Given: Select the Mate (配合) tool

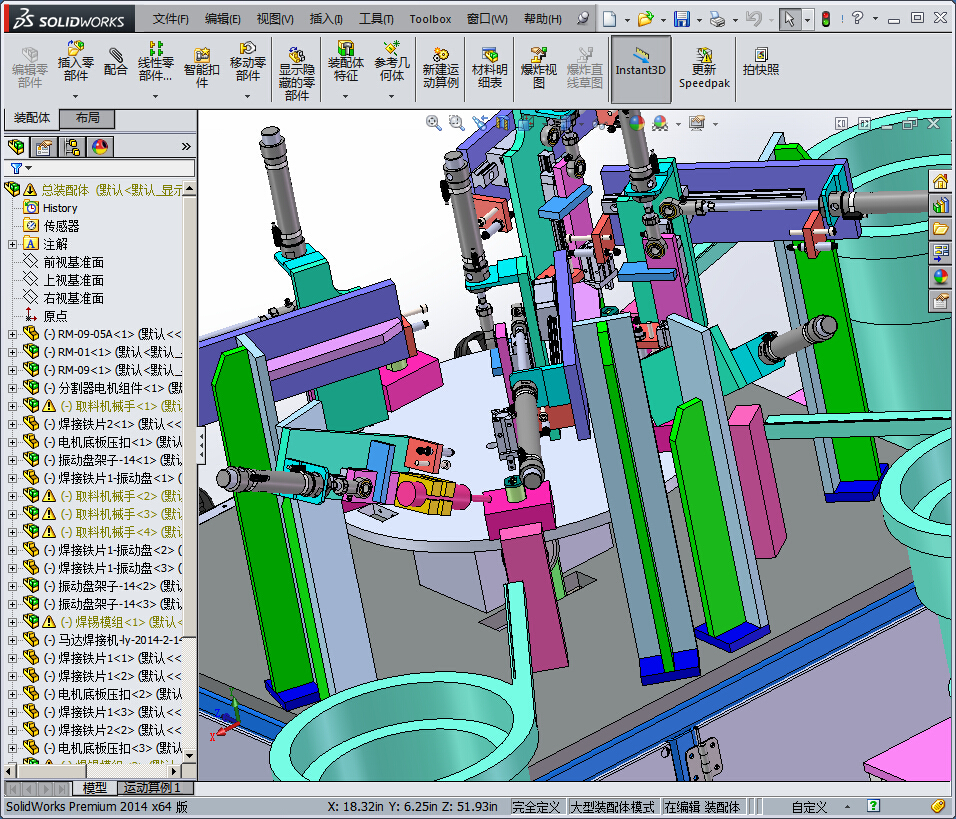Looking at the screenshot, I should click(x=116, y=62).
